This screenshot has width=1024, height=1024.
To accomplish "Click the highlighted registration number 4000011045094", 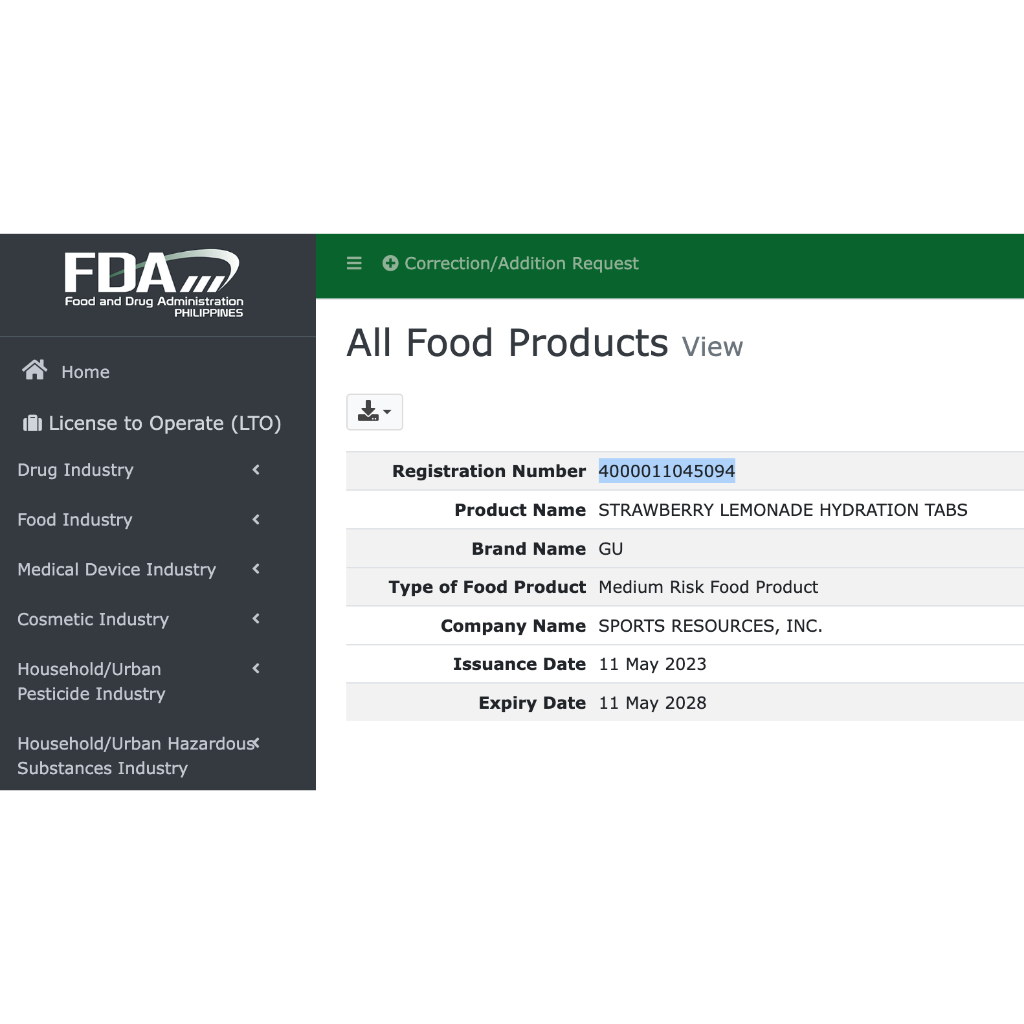I will coord(666,471).
